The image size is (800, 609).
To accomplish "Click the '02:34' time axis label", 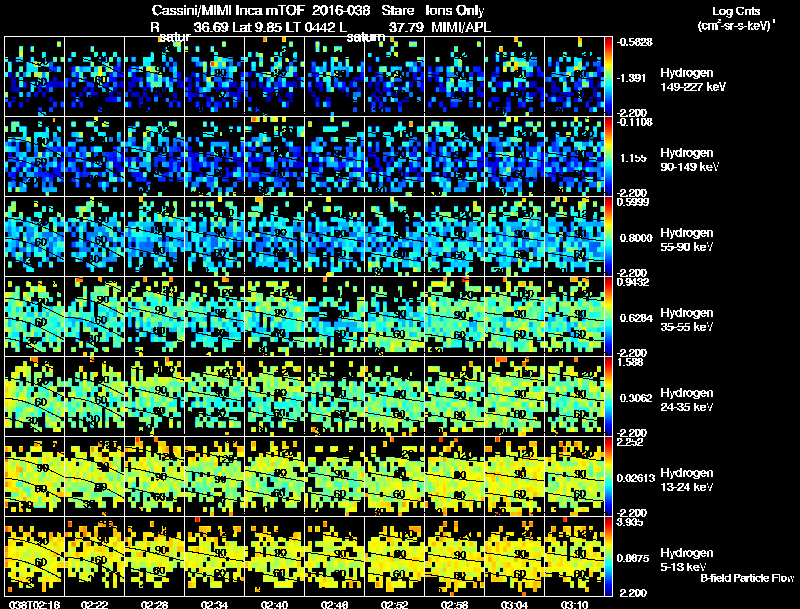I will pyautogui.click(x=214, y=604).
